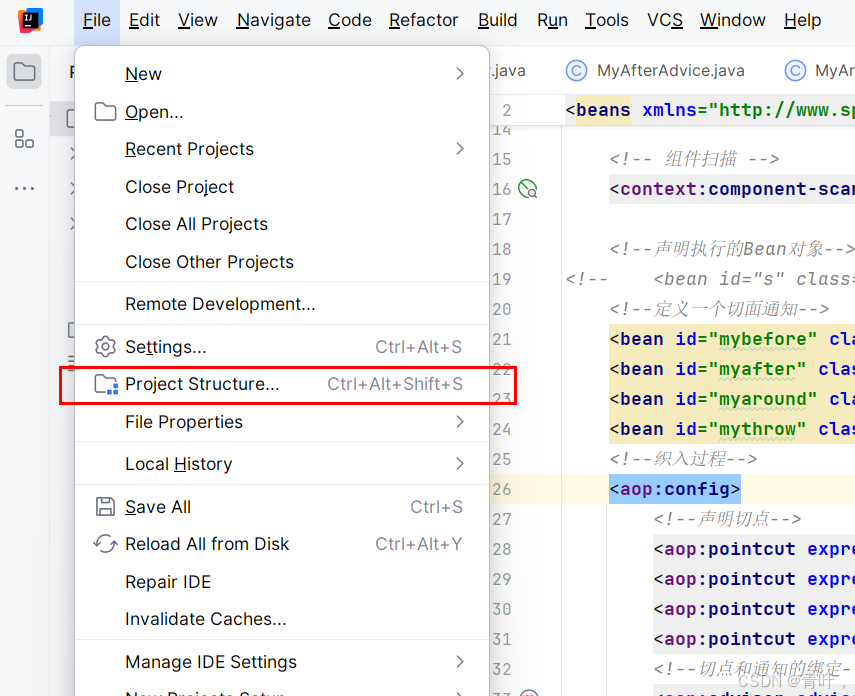The width and height of the screenshot is (855, 696).
Task: Click the Reload All from Disk arrows icon
Action: coord(105,544)
